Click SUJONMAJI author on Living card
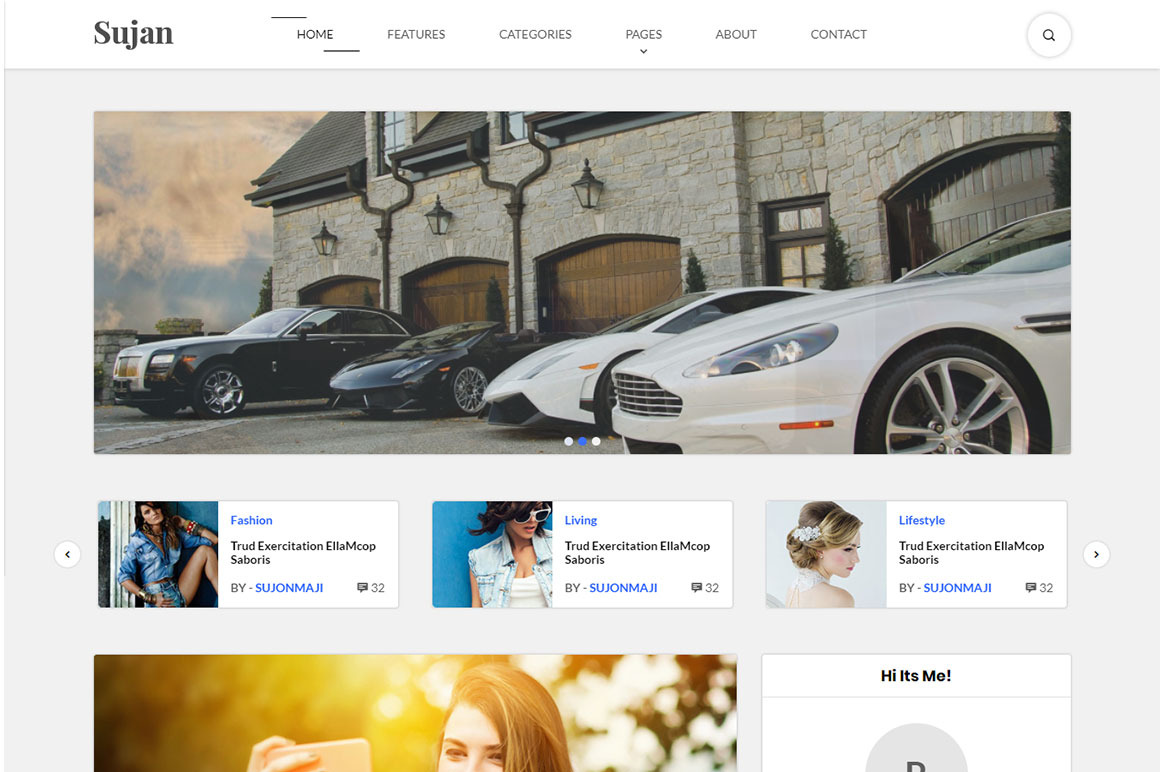The width and height of the screenshot is (1160, 772). (623, 588)
